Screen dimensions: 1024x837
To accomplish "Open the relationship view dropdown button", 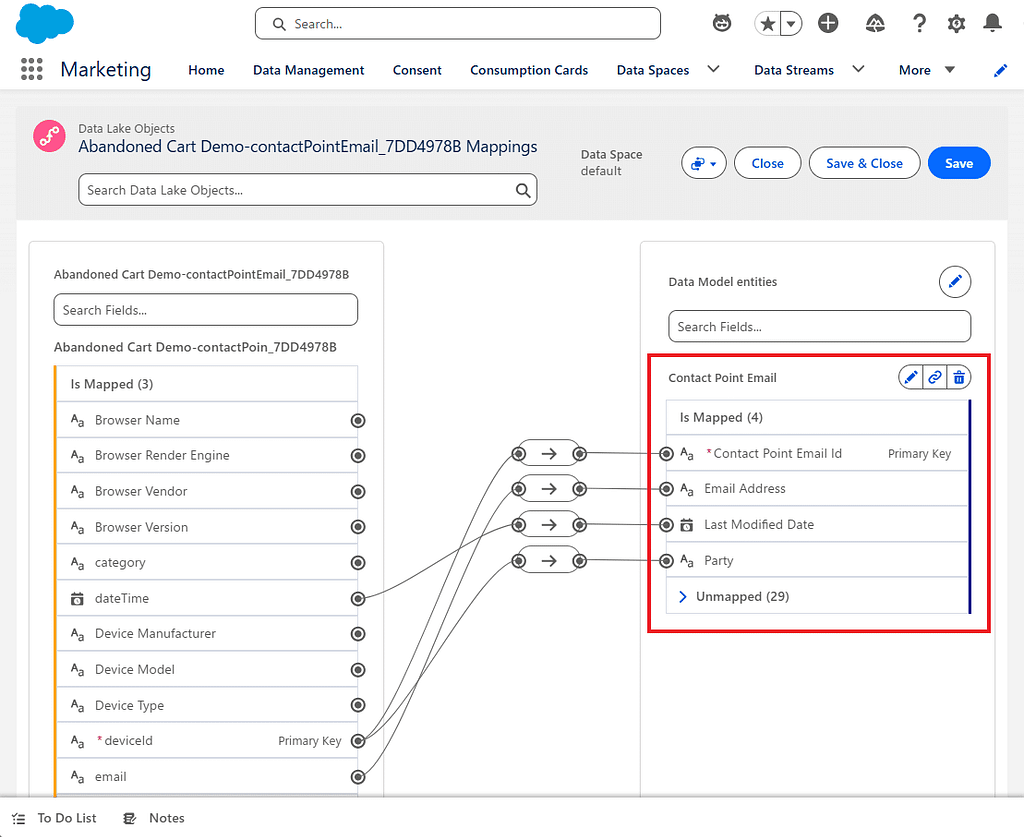I will tap(703, 163).
